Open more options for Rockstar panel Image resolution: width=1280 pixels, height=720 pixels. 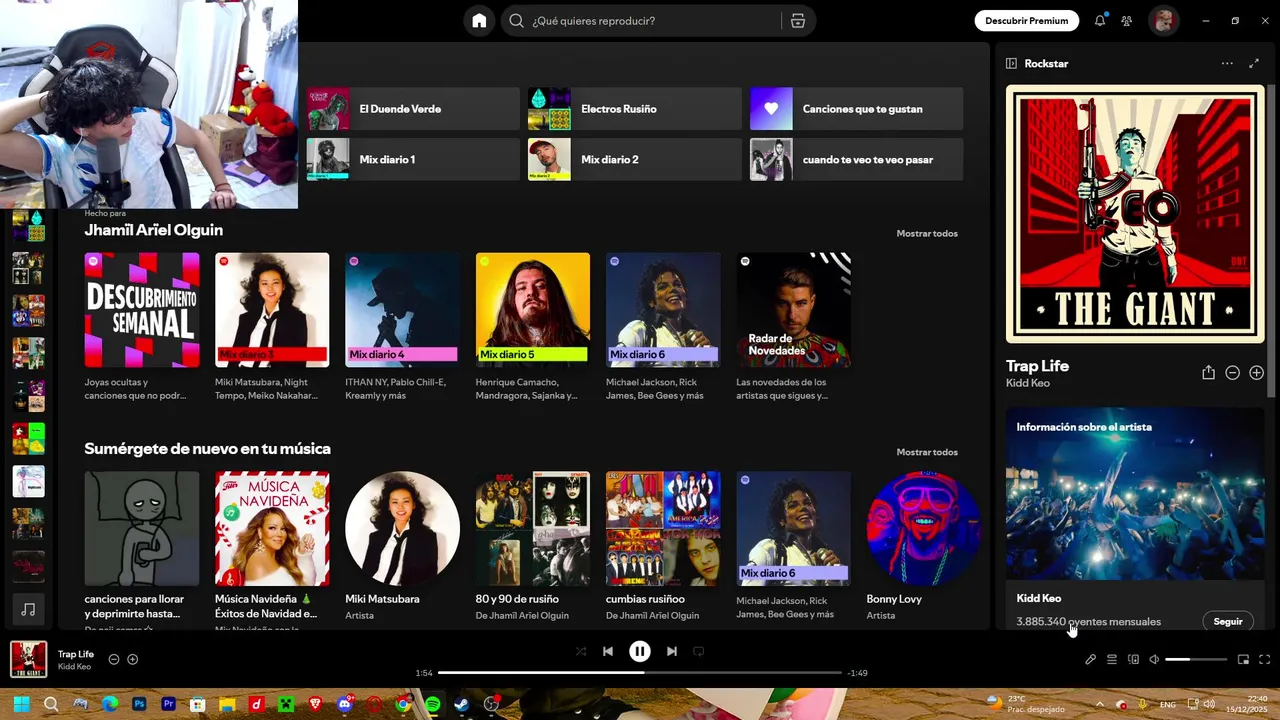1227,63
